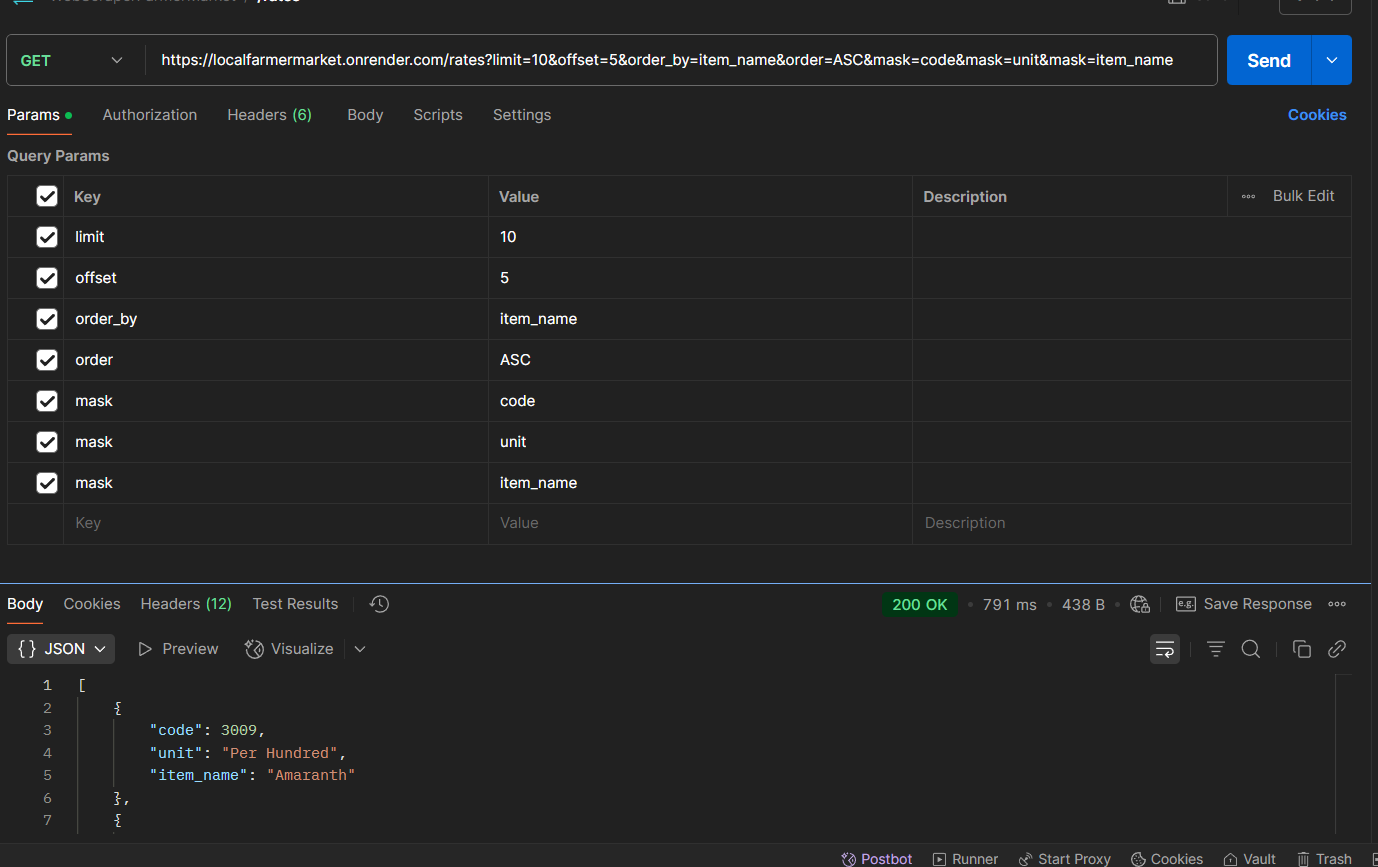Open the response Headers (12) tab
The width and height of the screenshot is (1378, 867).
tap(186, 604)
